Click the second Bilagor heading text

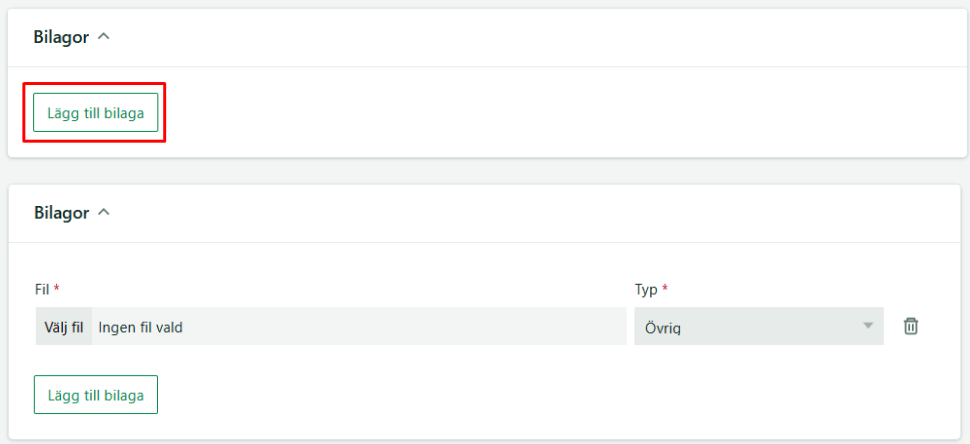pos(62,213)
